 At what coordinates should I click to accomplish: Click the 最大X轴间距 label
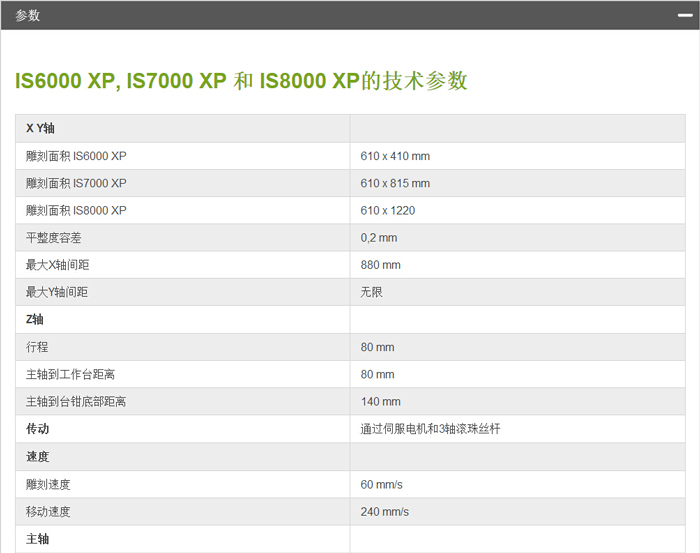(58, 265)
